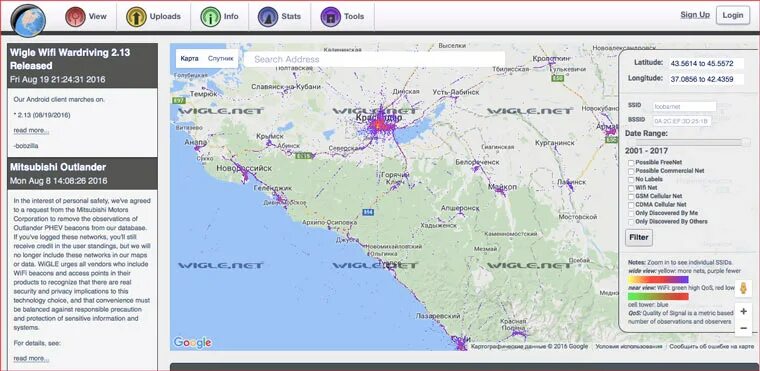Click the near view QoS gradient legend
This screenshot has height=371, width=760.
click(658, 296)
